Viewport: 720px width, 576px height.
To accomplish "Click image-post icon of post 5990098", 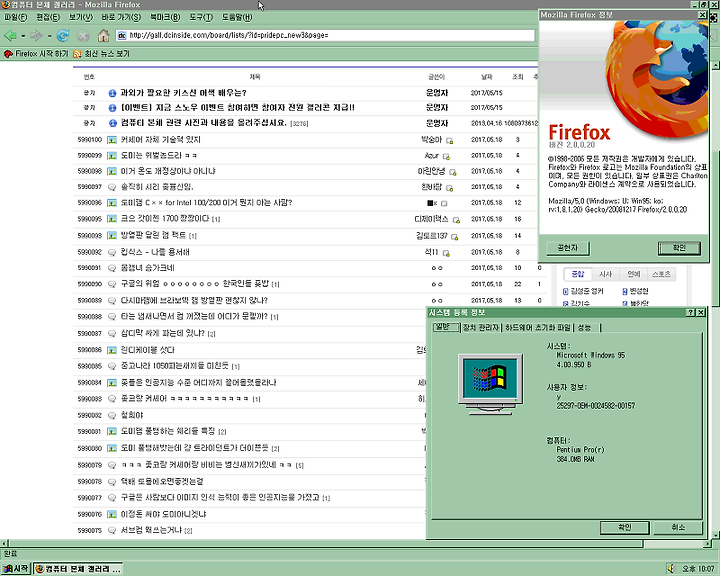I will pos(112,172).
